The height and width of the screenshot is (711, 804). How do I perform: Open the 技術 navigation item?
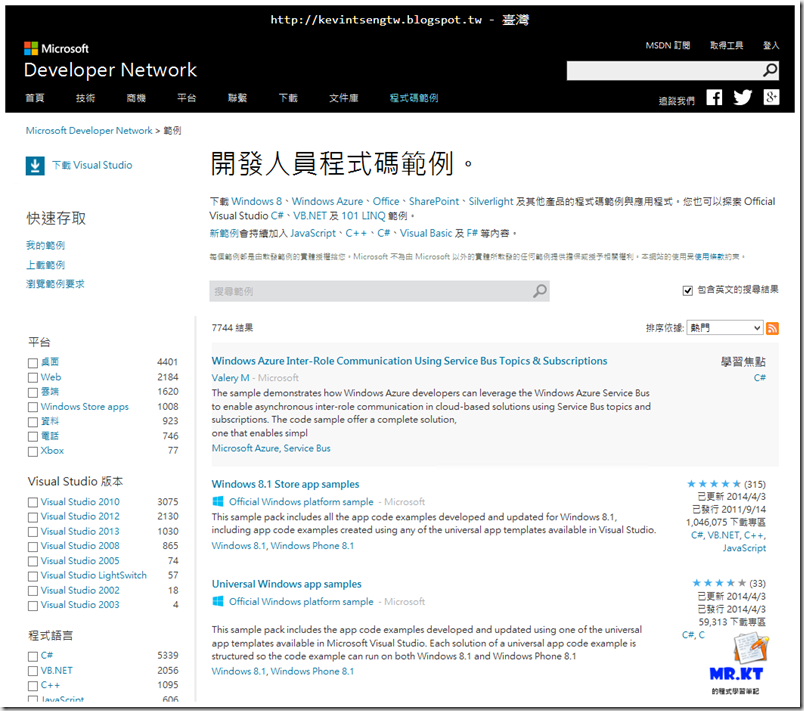86,98
